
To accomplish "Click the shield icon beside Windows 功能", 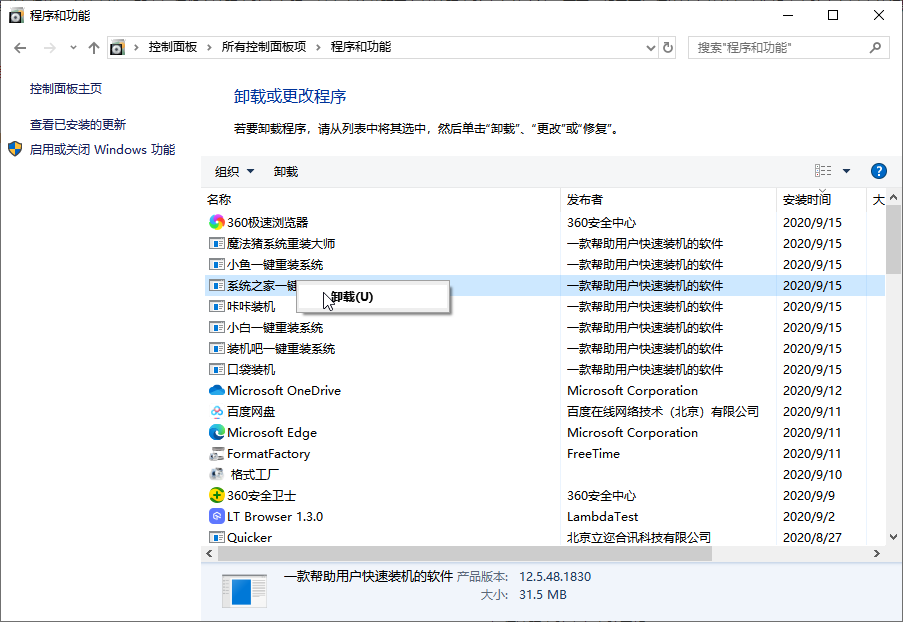I will [x=15, y=149].
